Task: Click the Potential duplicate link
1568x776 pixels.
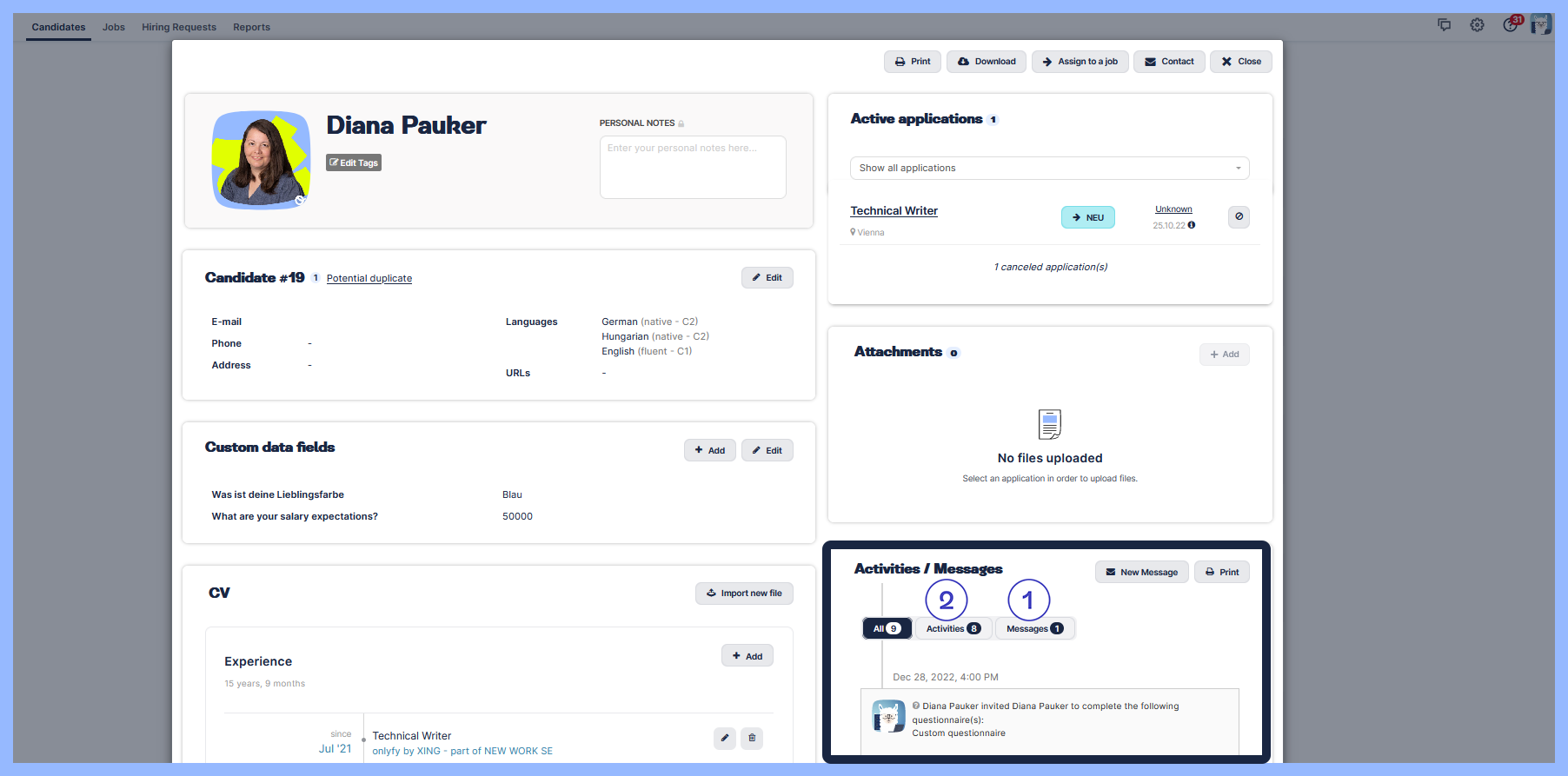Action: point(369,279)
